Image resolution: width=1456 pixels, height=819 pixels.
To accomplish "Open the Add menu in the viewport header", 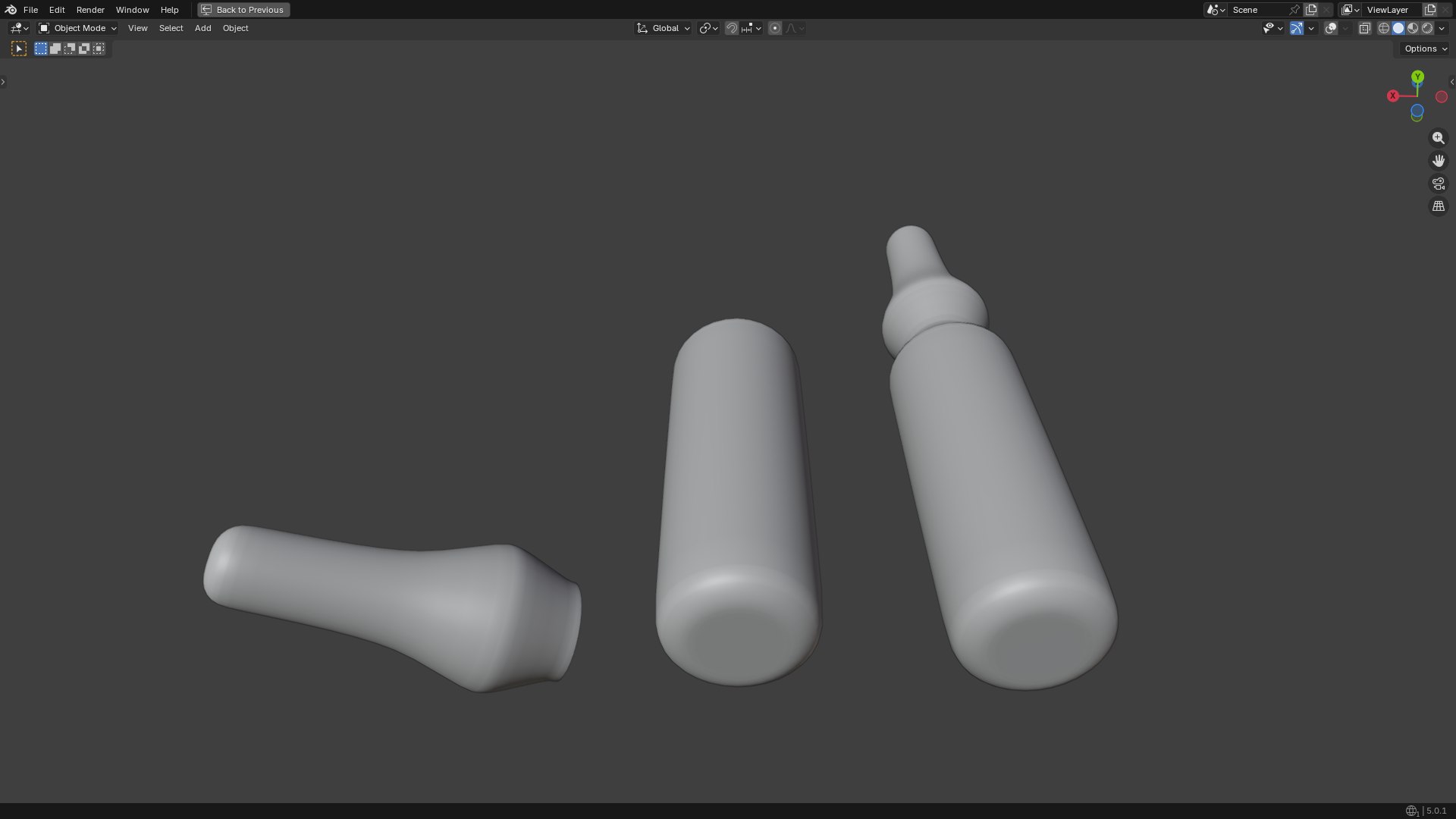I will point(202,28).
